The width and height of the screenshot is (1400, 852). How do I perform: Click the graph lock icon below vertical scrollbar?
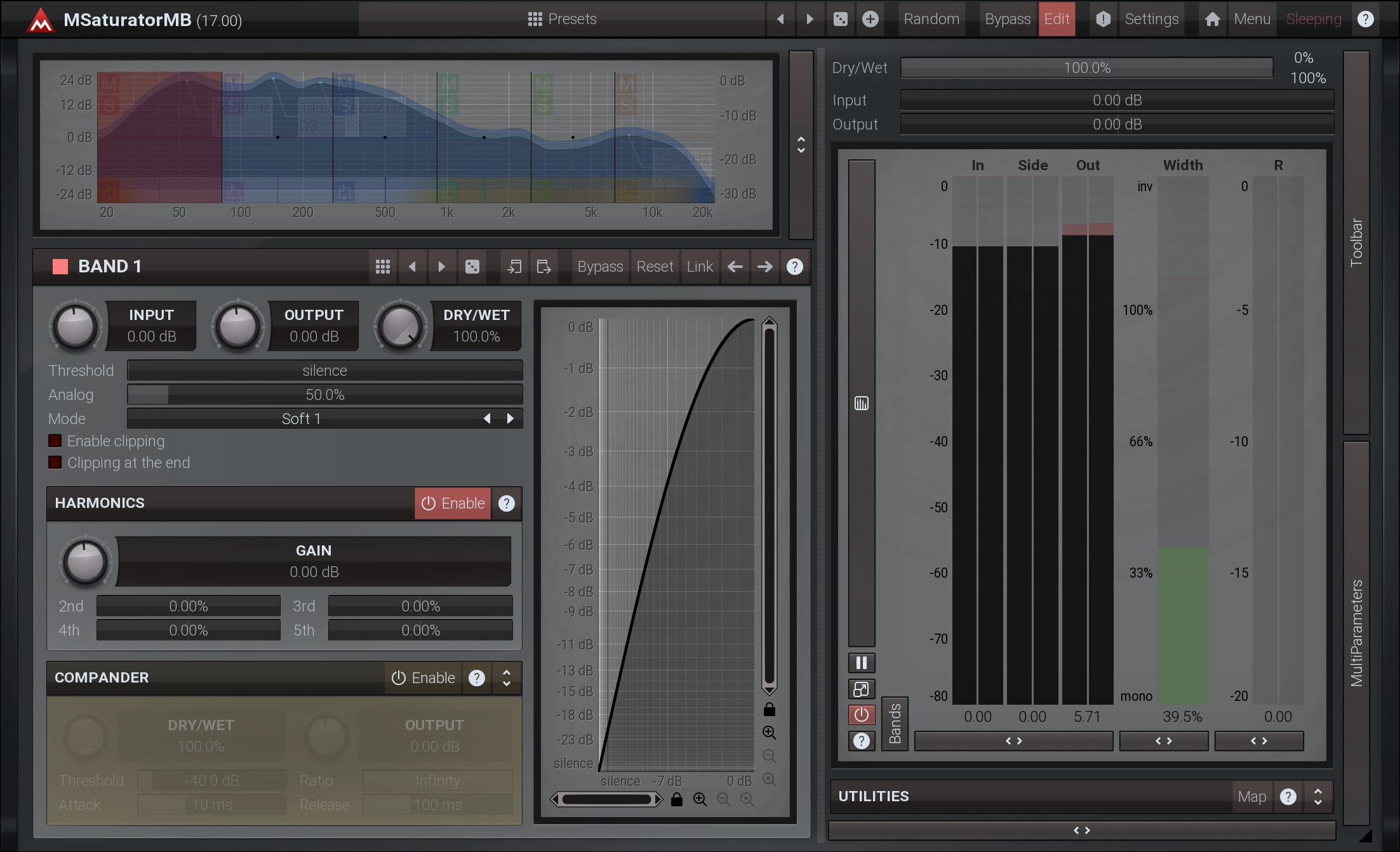(x=769, y=709)
